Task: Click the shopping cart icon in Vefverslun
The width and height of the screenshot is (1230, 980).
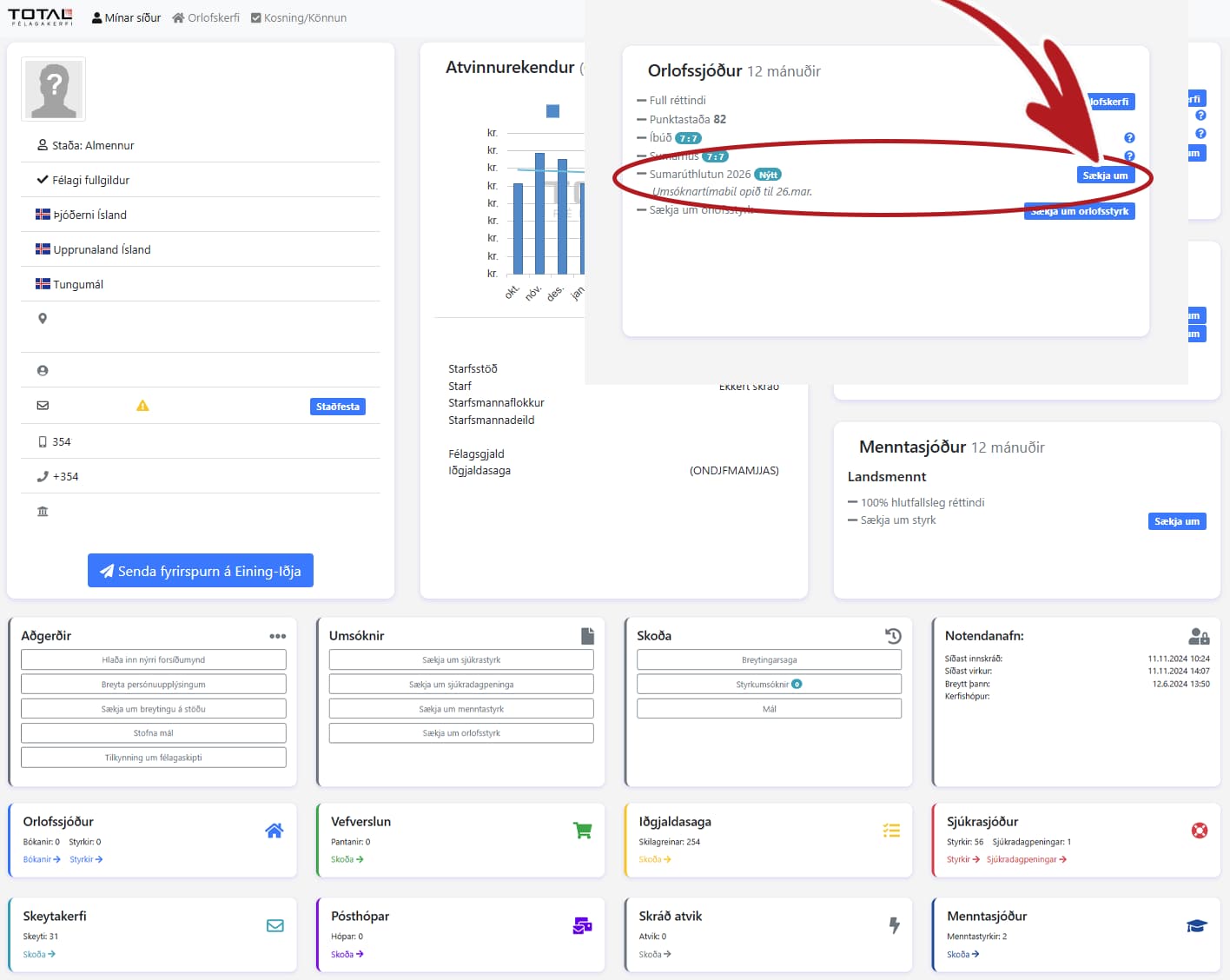Action: click(x=583, y=831)
